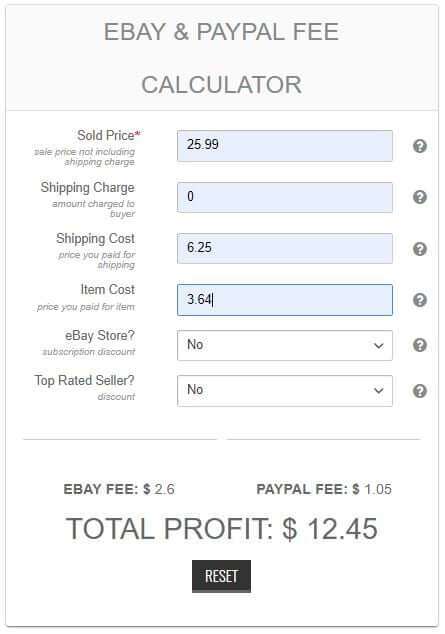Click the calculator title heading

pos(221,58)
